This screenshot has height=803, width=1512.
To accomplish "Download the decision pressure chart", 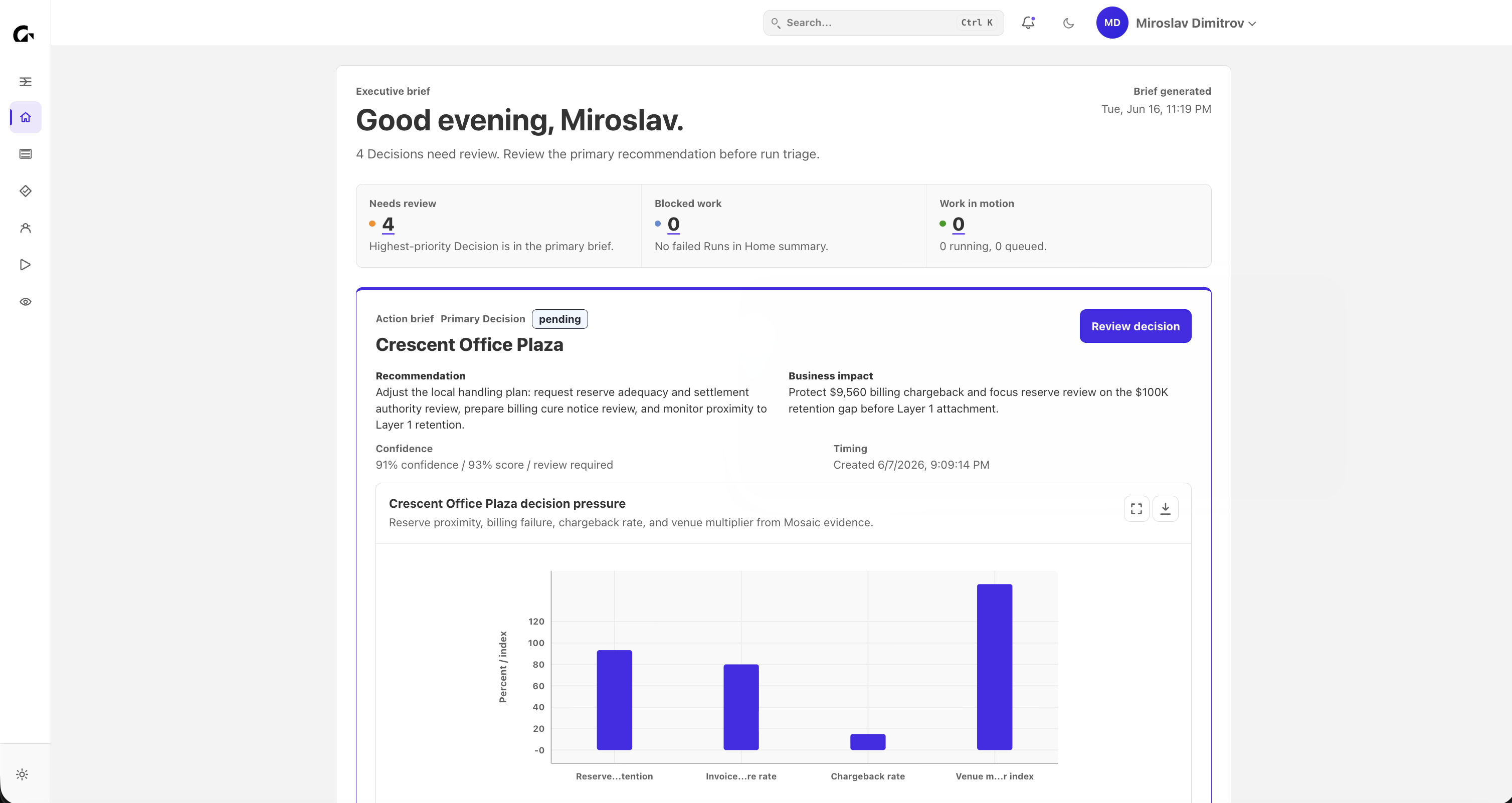I will point(1165,509).
